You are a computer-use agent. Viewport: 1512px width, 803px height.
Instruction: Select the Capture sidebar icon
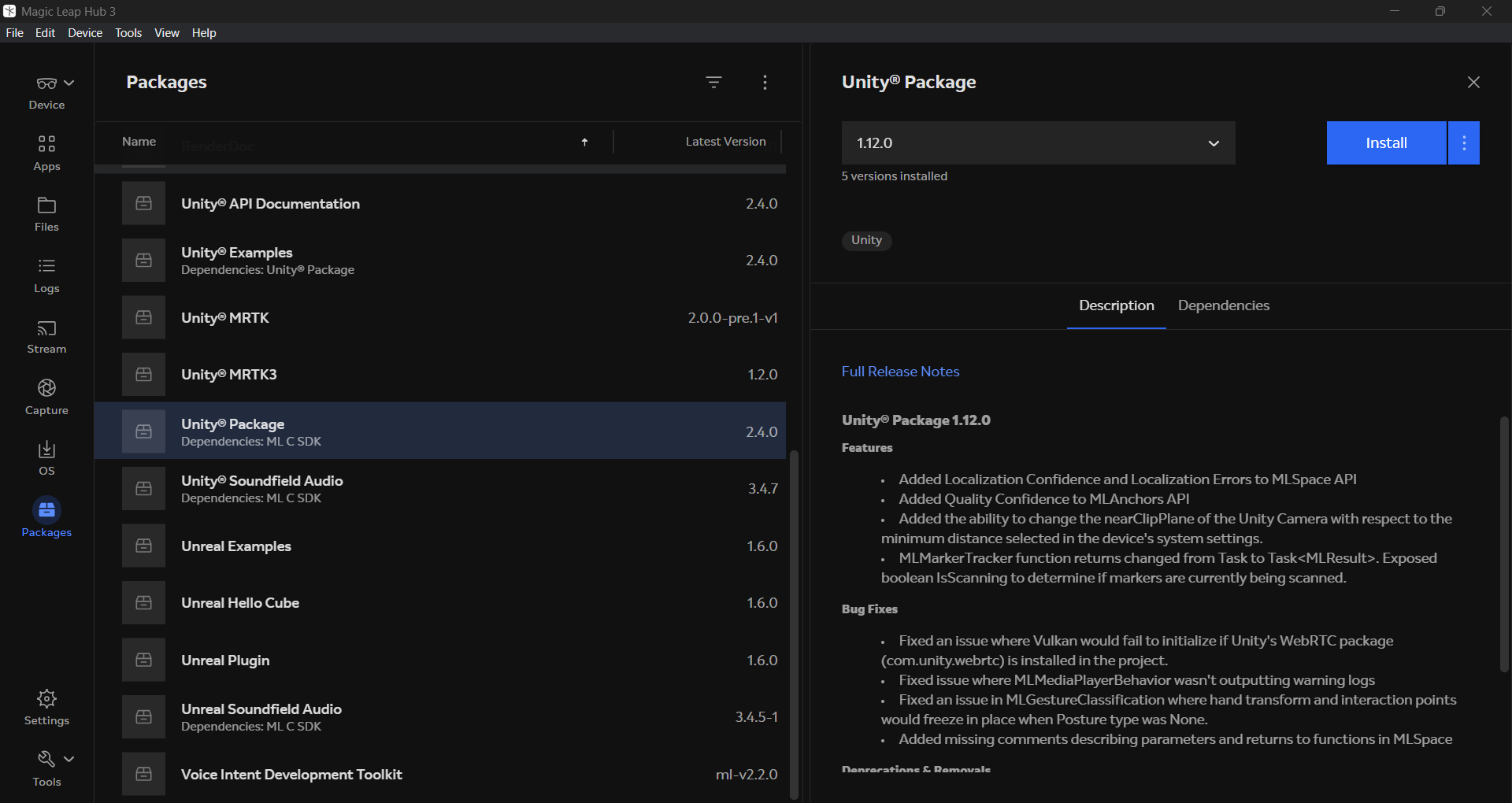(x=46, y=398)
